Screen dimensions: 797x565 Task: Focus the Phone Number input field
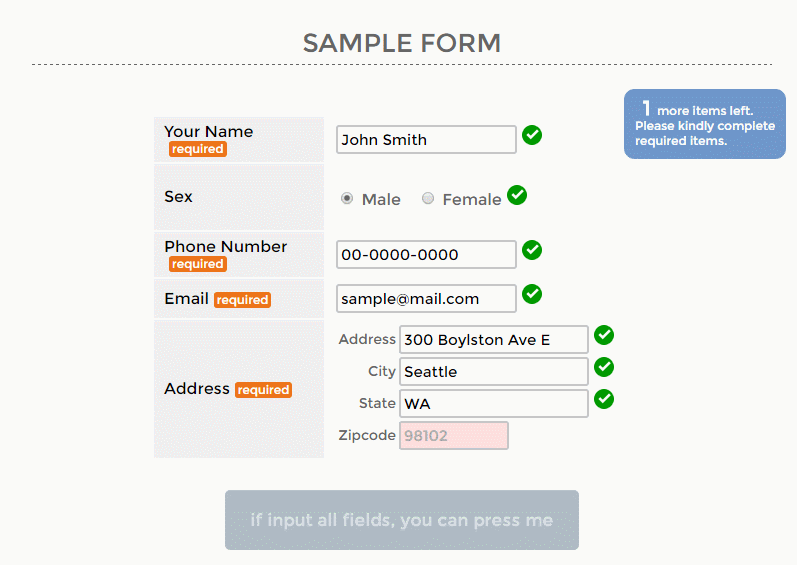[x=426, y=255]
